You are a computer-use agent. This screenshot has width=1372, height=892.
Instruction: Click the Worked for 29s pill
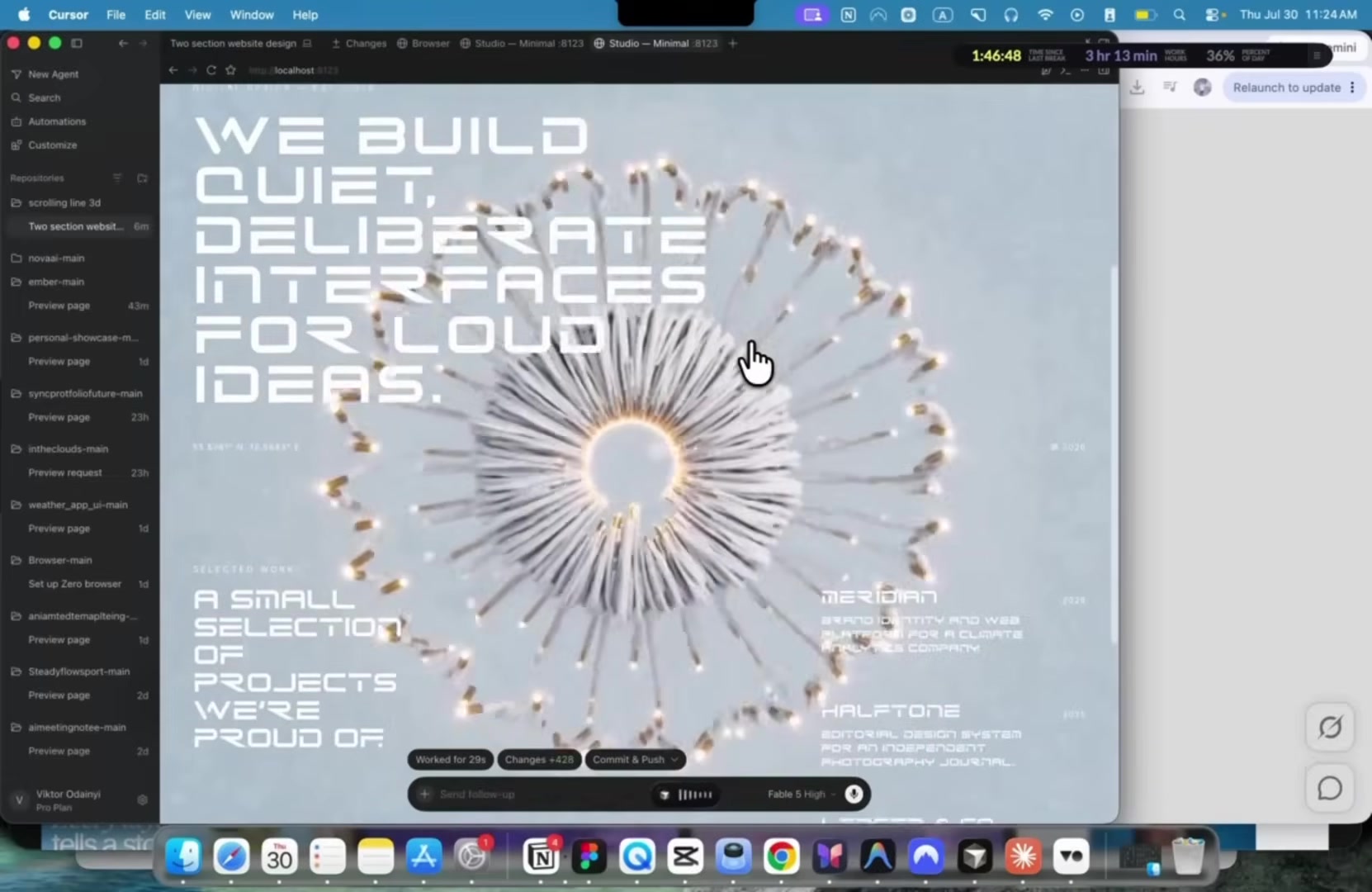tap(450, 760)
